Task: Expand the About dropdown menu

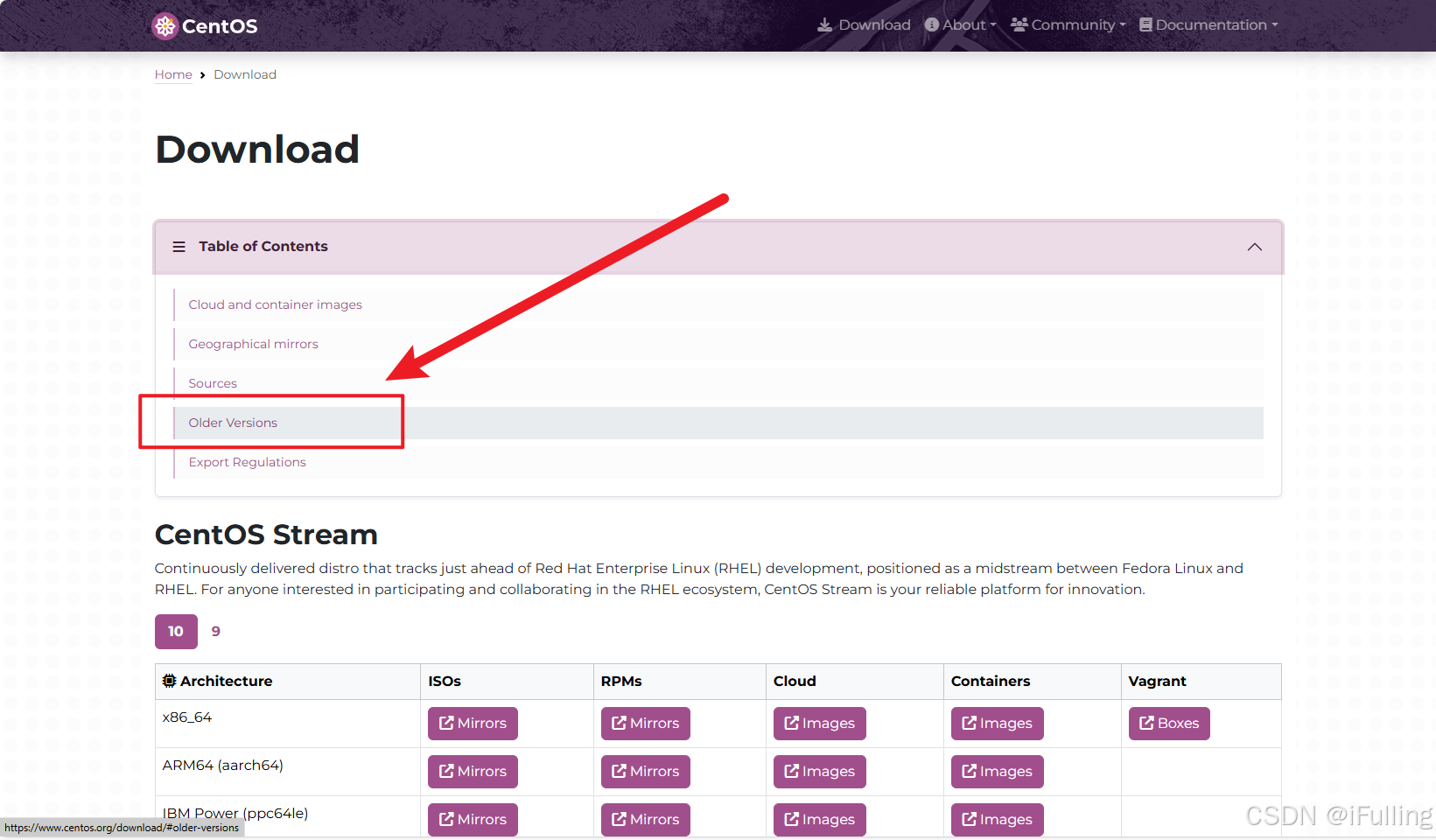Action: tap(961, 25)
